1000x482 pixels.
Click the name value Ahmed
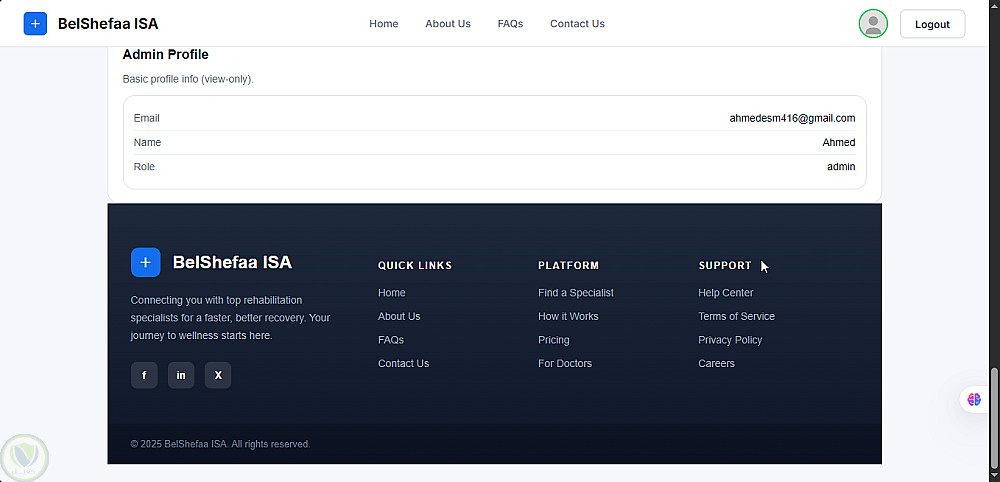click(x=839, y=142)
